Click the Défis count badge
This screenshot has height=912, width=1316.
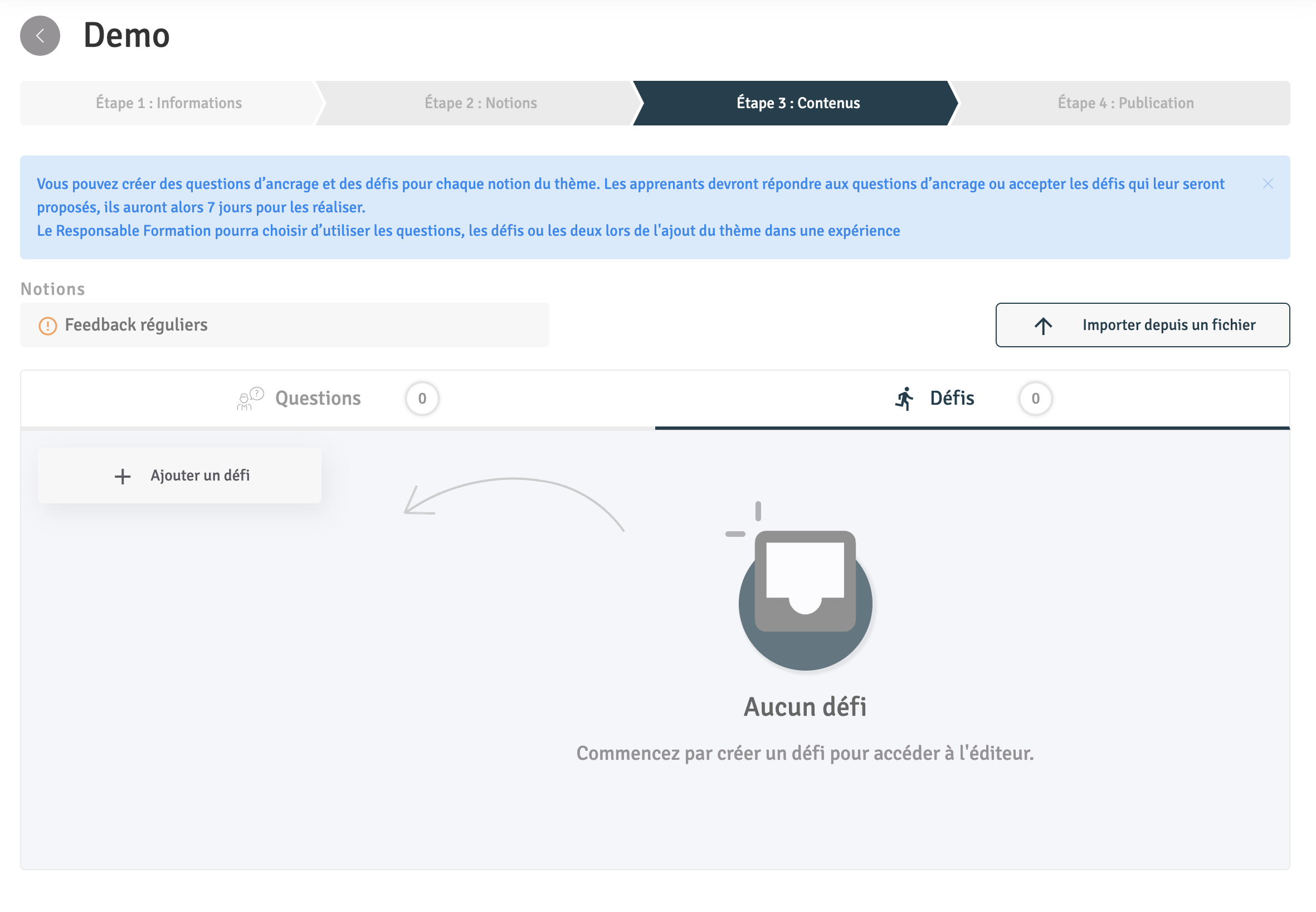click(x=1035, y=398)
